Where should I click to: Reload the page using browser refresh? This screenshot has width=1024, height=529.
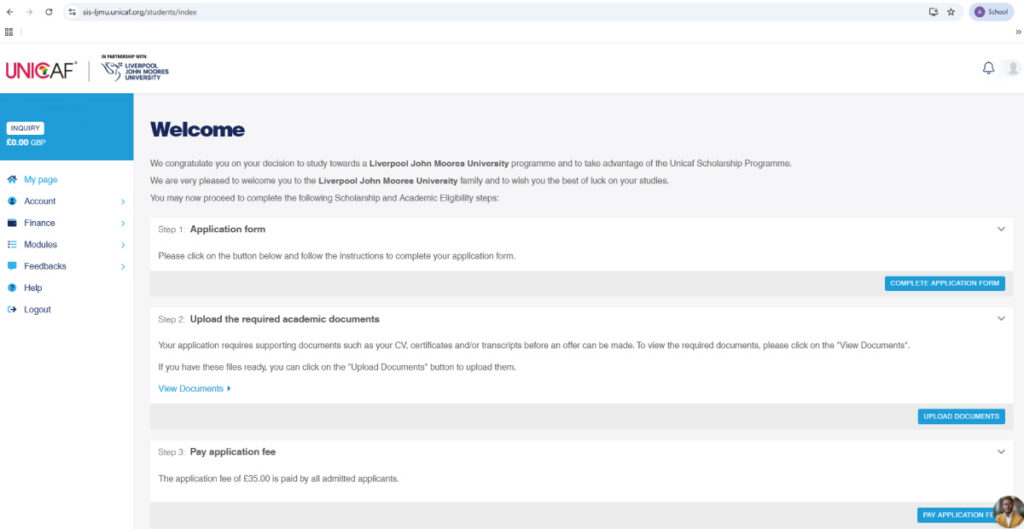48,12
